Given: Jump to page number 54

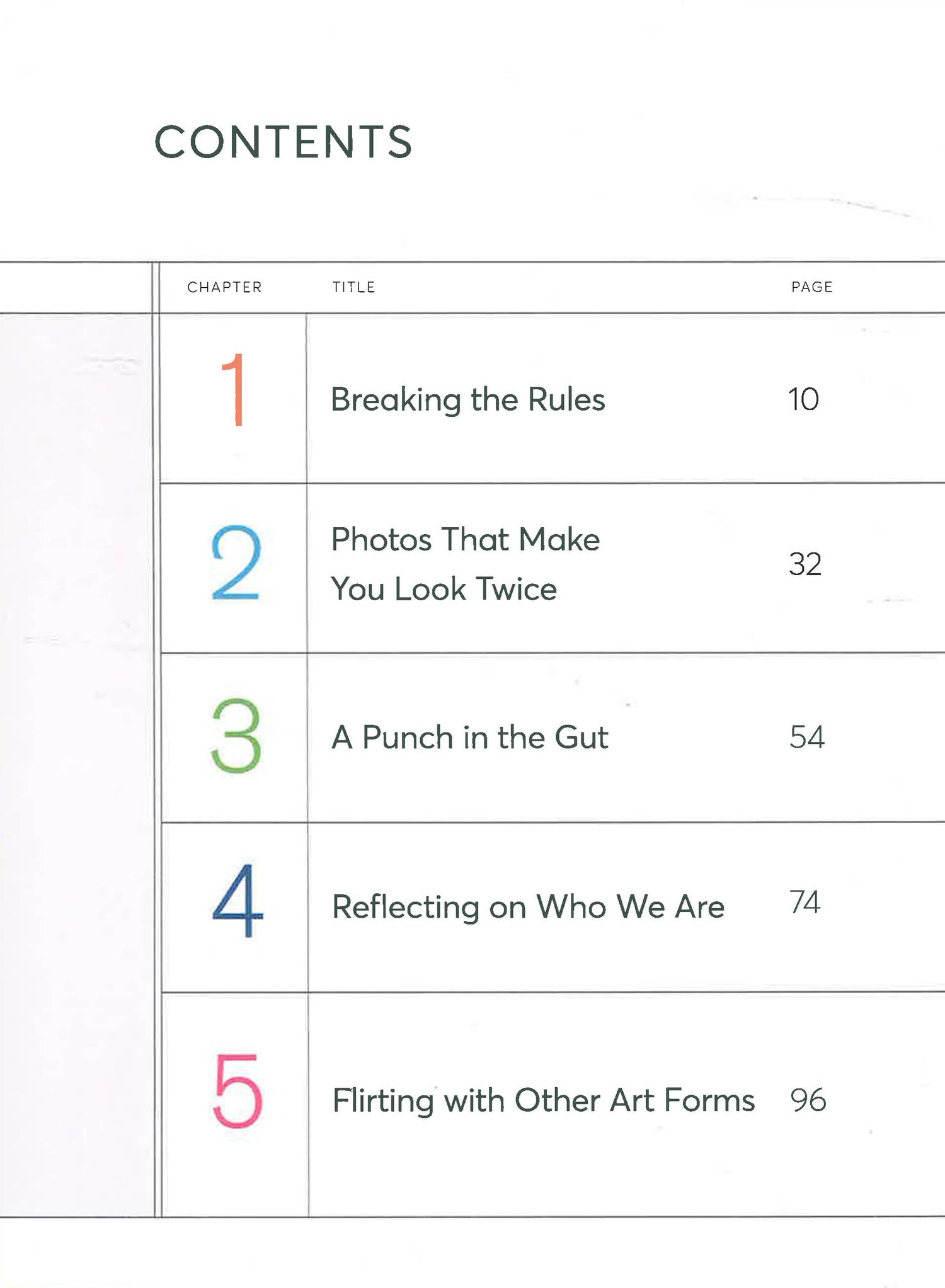Looking at the screenshot, I should (x=806, y=737).
